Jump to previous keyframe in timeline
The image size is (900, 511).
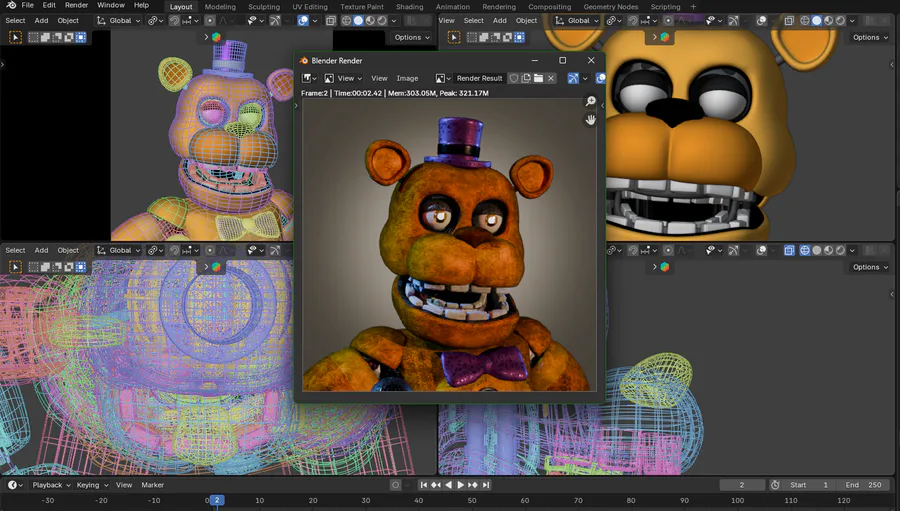tap(436, 485)
